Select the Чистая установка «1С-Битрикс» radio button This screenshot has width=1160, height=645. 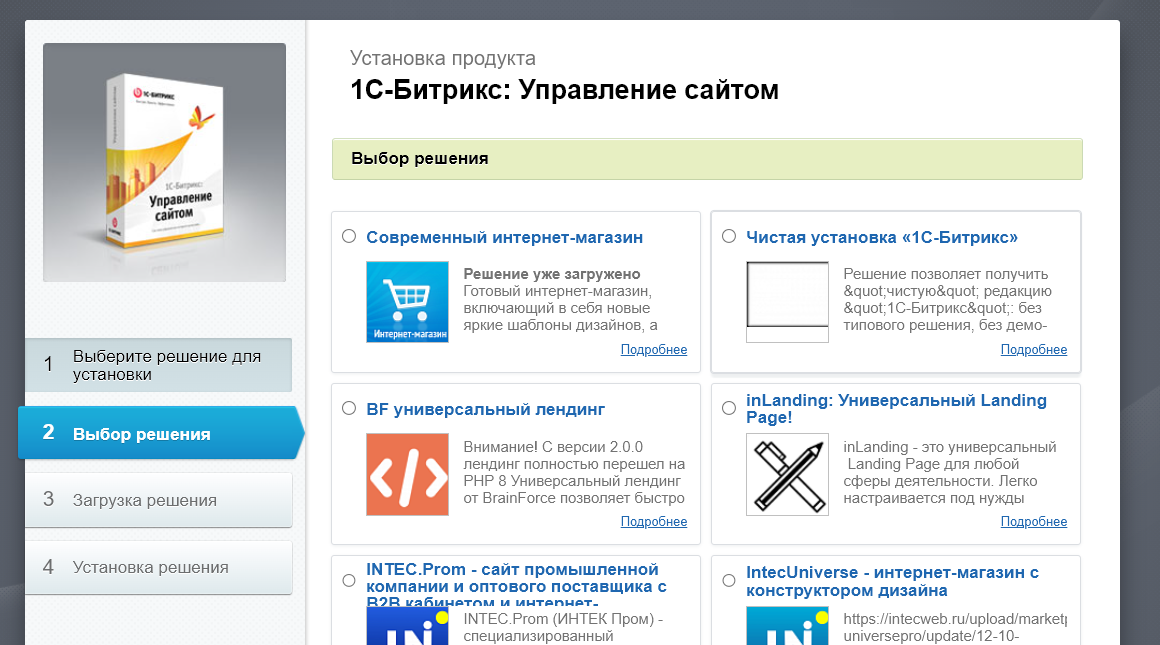pyautogui.click(x=729, y=236)
